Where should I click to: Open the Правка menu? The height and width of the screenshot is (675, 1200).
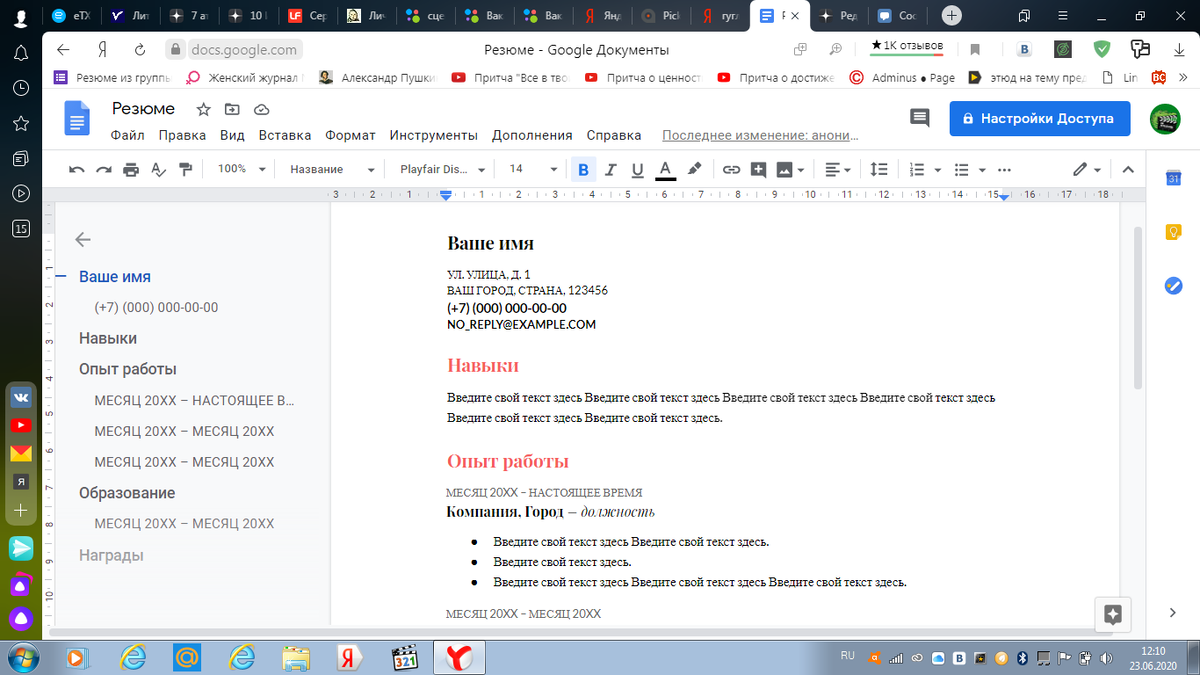tap(182, 135)
